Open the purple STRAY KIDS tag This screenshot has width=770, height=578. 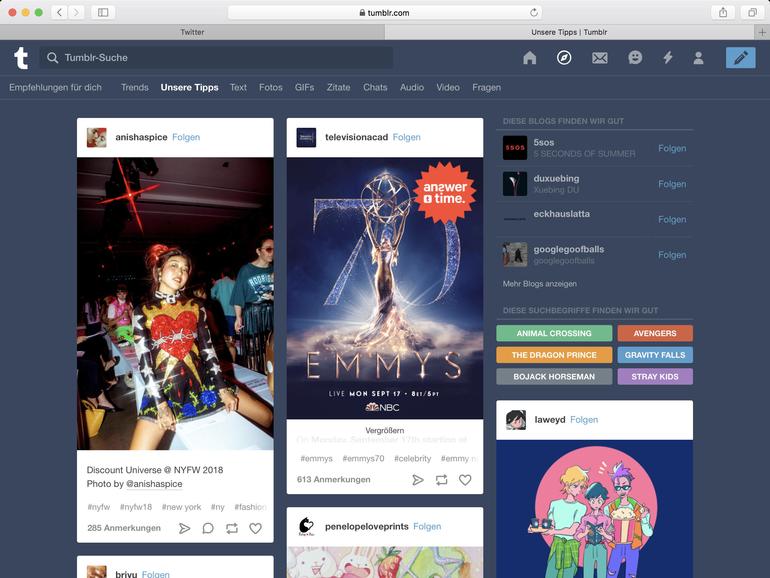click(655, 377)
